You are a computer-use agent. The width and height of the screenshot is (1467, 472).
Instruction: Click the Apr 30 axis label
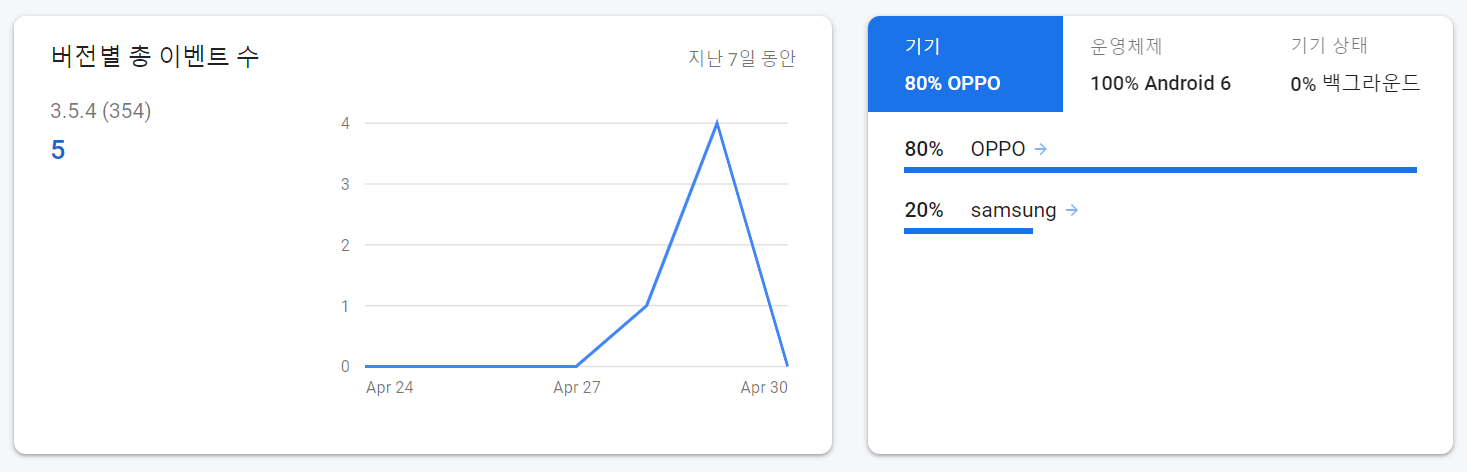click(x=764, y=388)
